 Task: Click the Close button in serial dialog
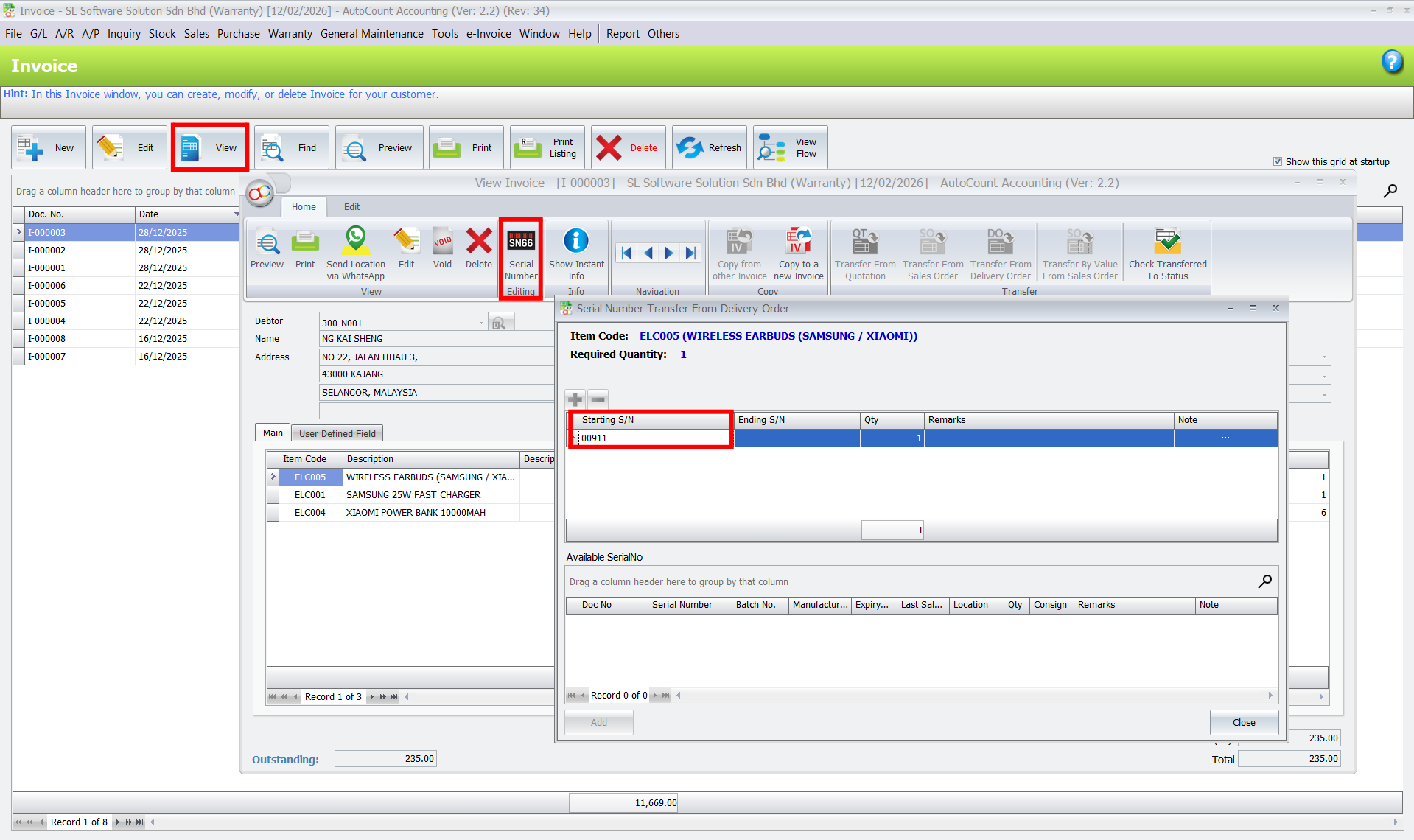[1243, 722]
